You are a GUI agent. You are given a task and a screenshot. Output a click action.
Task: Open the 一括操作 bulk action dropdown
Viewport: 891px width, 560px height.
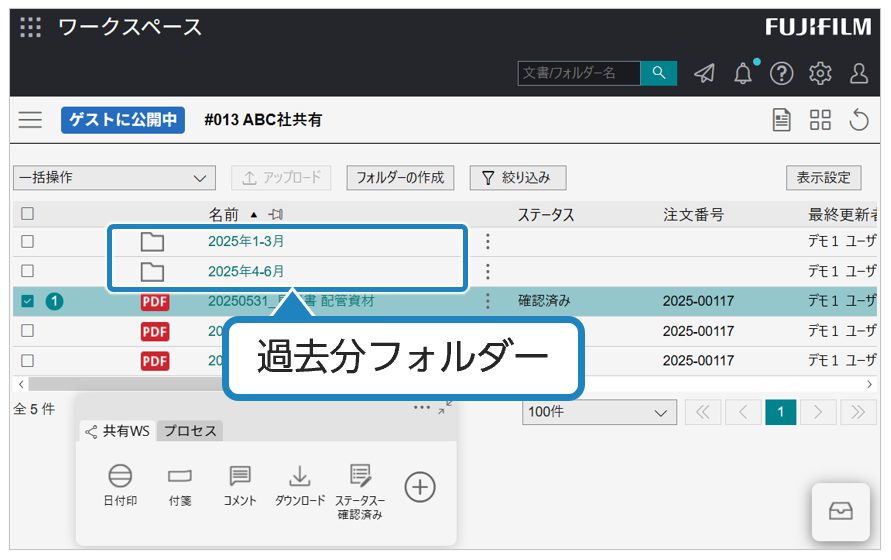(x=114, y=178)
